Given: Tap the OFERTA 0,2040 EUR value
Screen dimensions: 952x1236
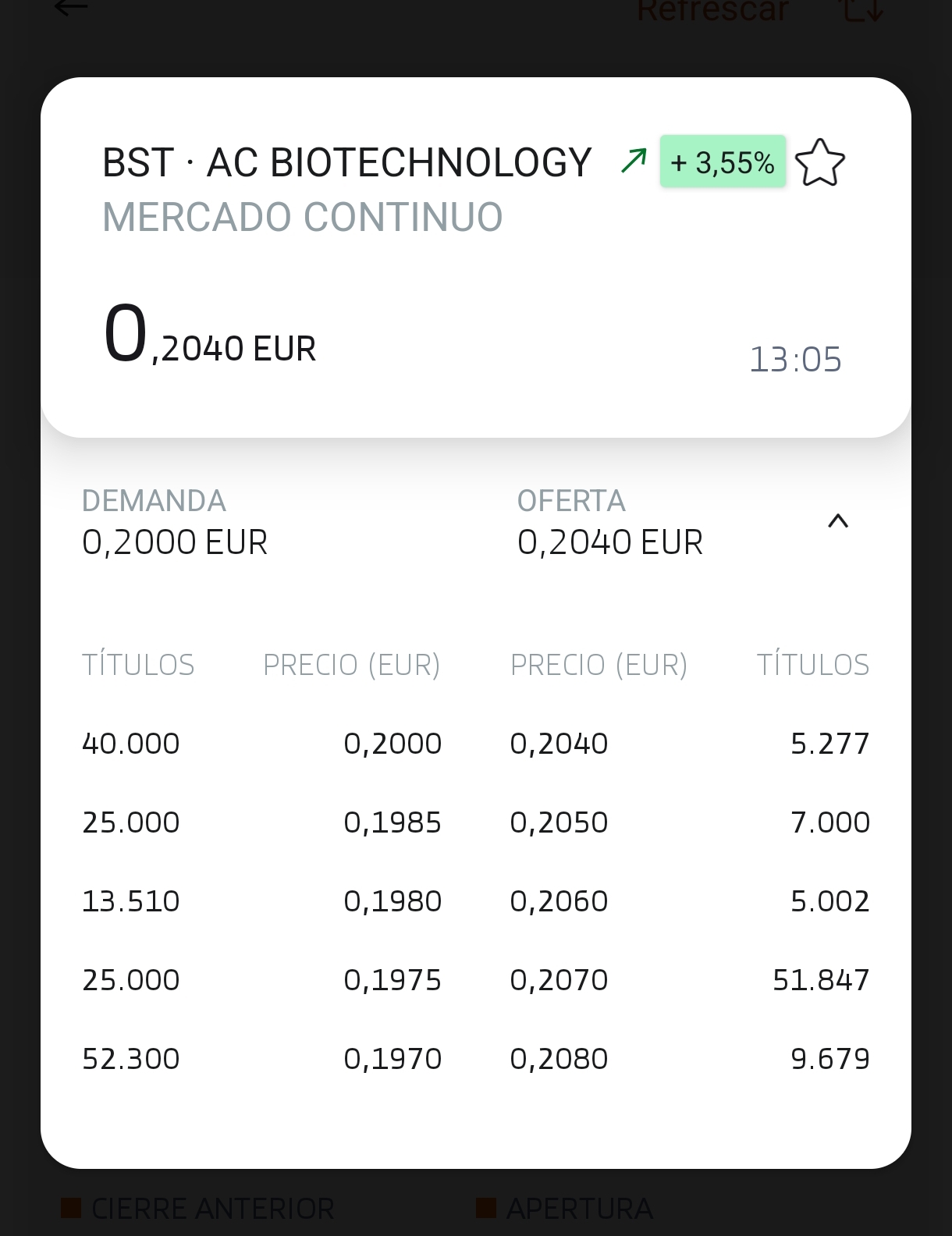Looking at the screenshot, I should (x=610, y=542).
